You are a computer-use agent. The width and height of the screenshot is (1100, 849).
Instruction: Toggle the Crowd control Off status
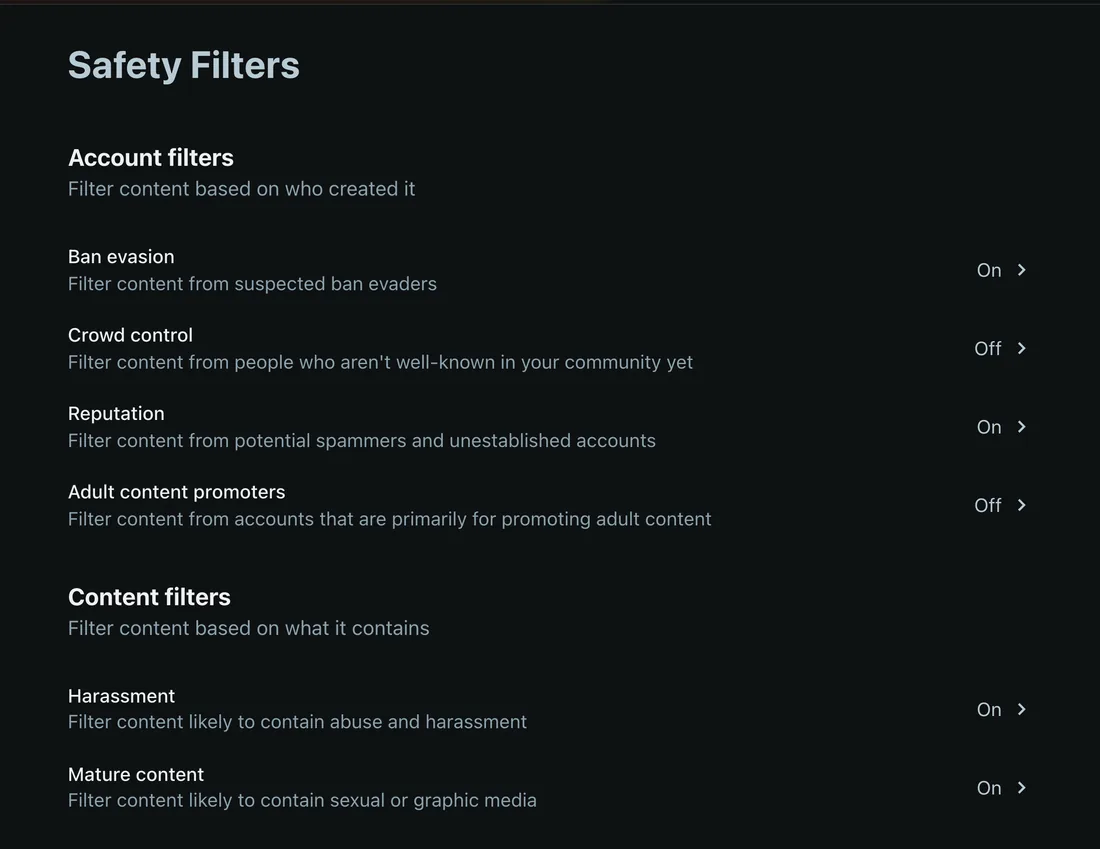[x=988, y=349]
